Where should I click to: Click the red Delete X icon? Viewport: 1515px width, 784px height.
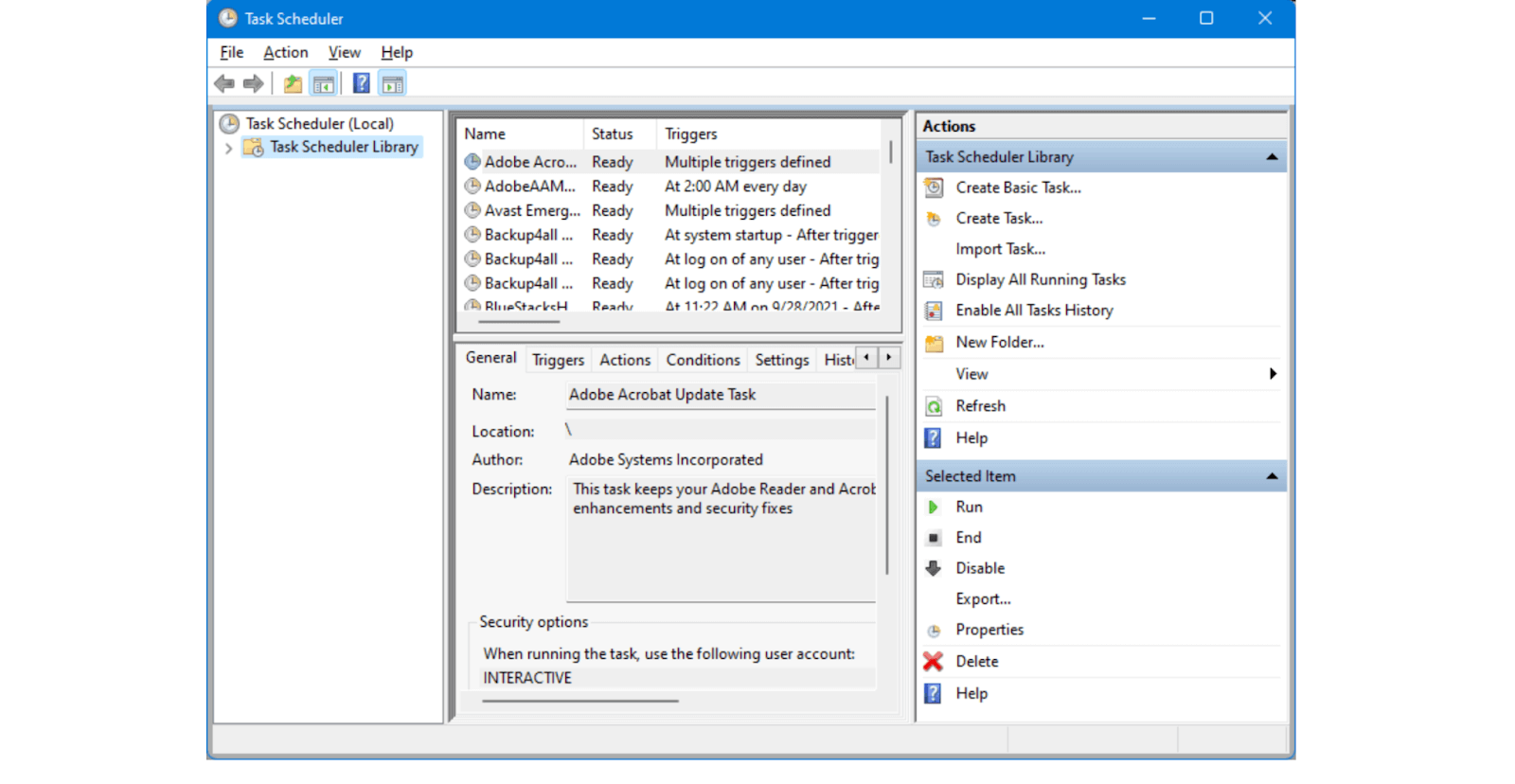click(933, 662)
